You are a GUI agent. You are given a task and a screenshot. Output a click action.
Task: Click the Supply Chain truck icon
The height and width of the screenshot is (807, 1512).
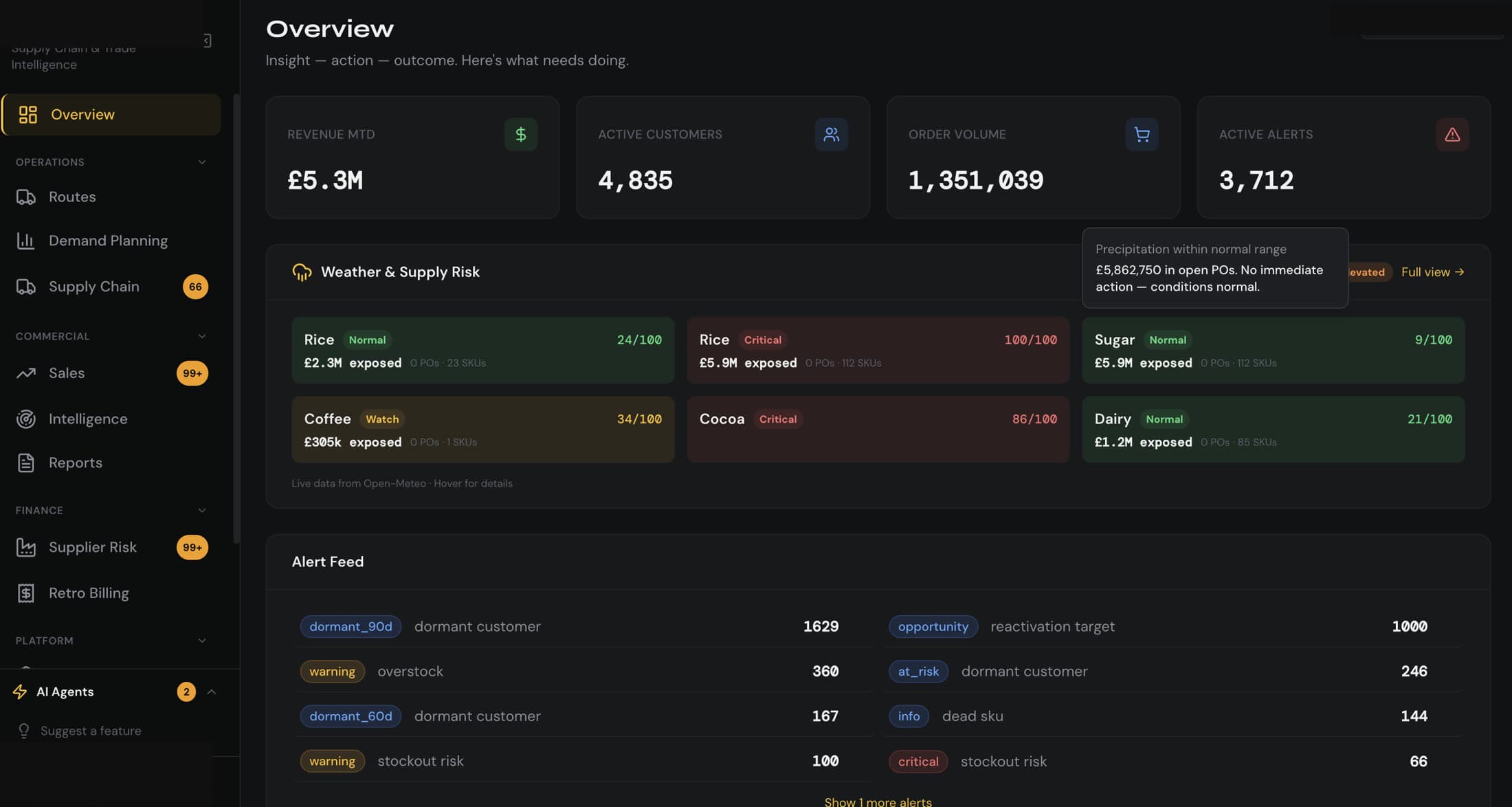pos(26,287)
